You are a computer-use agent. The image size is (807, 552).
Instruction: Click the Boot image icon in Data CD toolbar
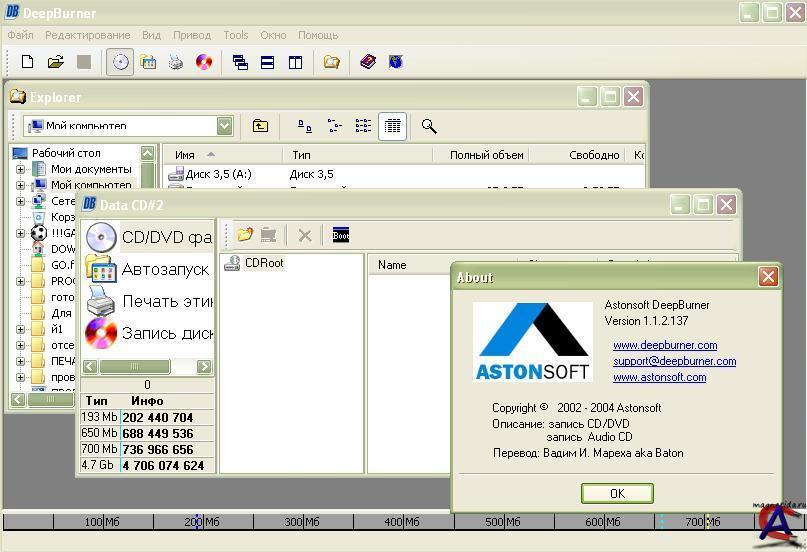click(341, 235)
